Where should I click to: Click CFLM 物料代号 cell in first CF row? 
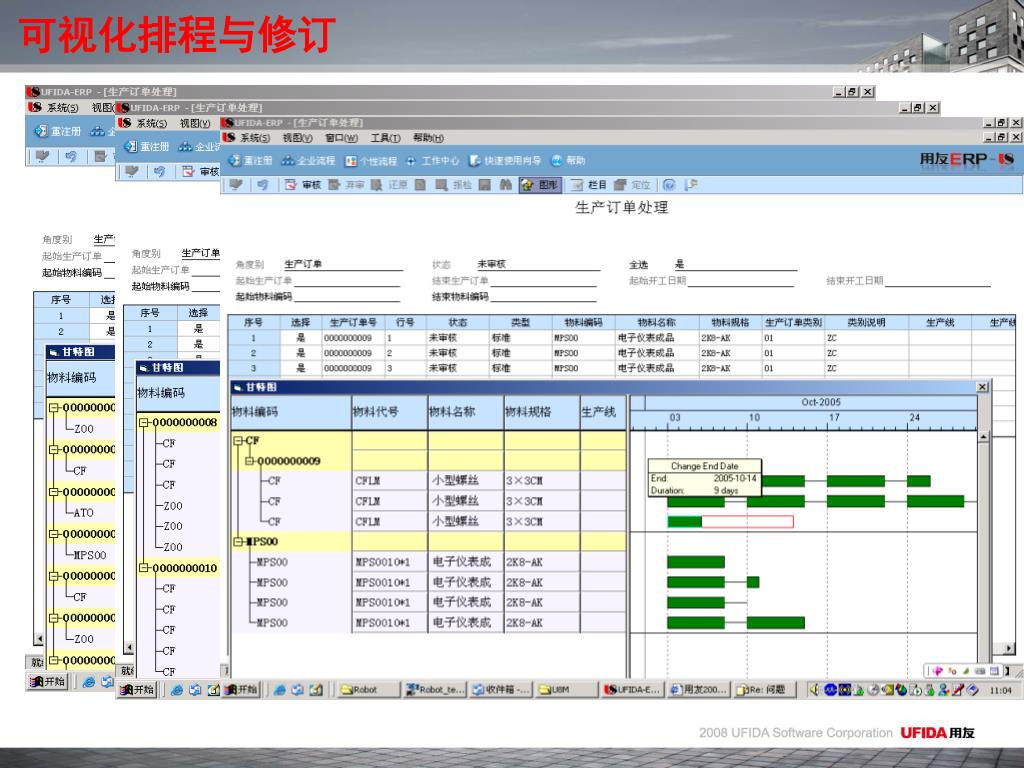[390, 481]
